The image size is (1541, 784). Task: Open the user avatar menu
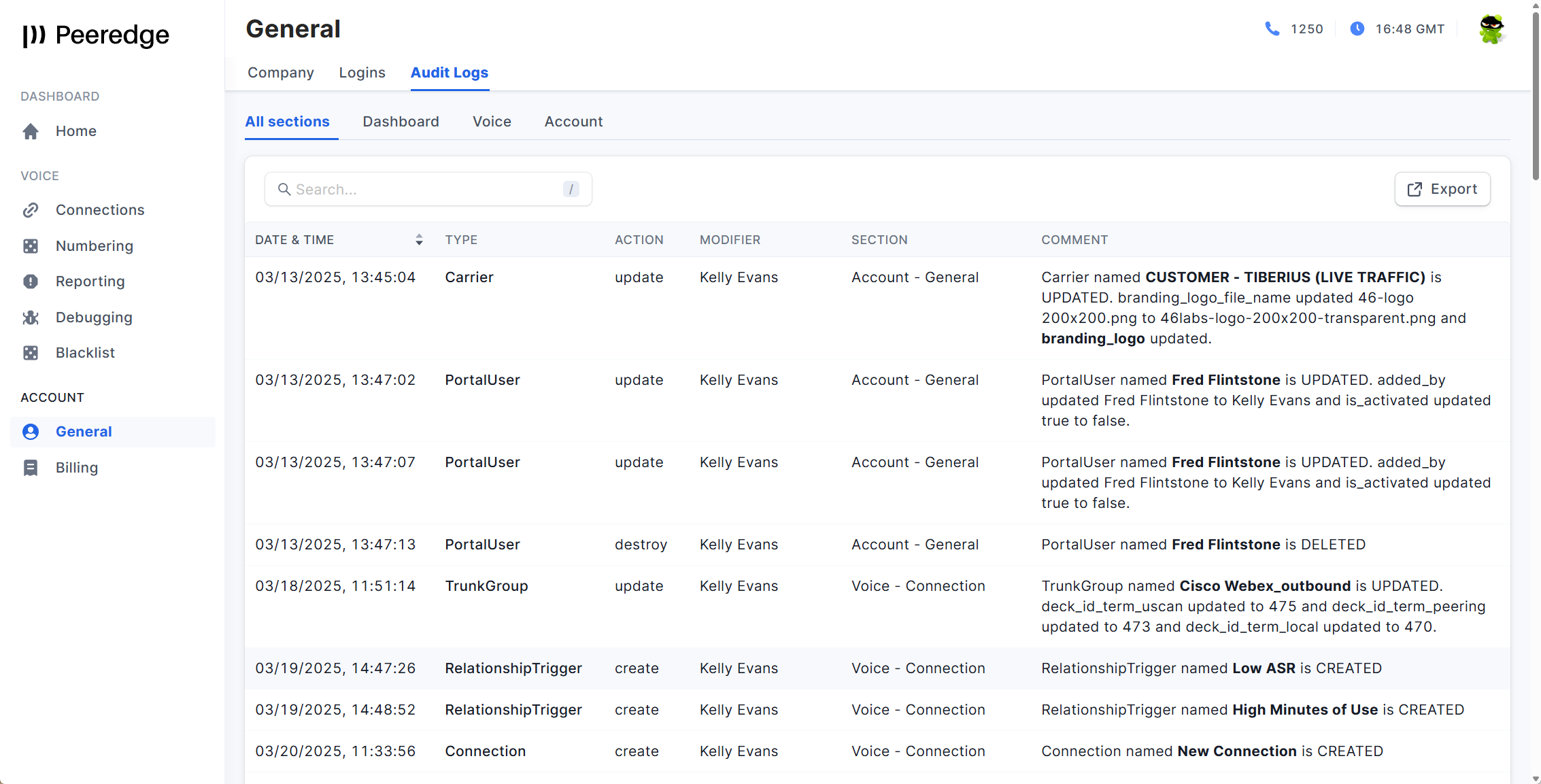point(1491,29)
